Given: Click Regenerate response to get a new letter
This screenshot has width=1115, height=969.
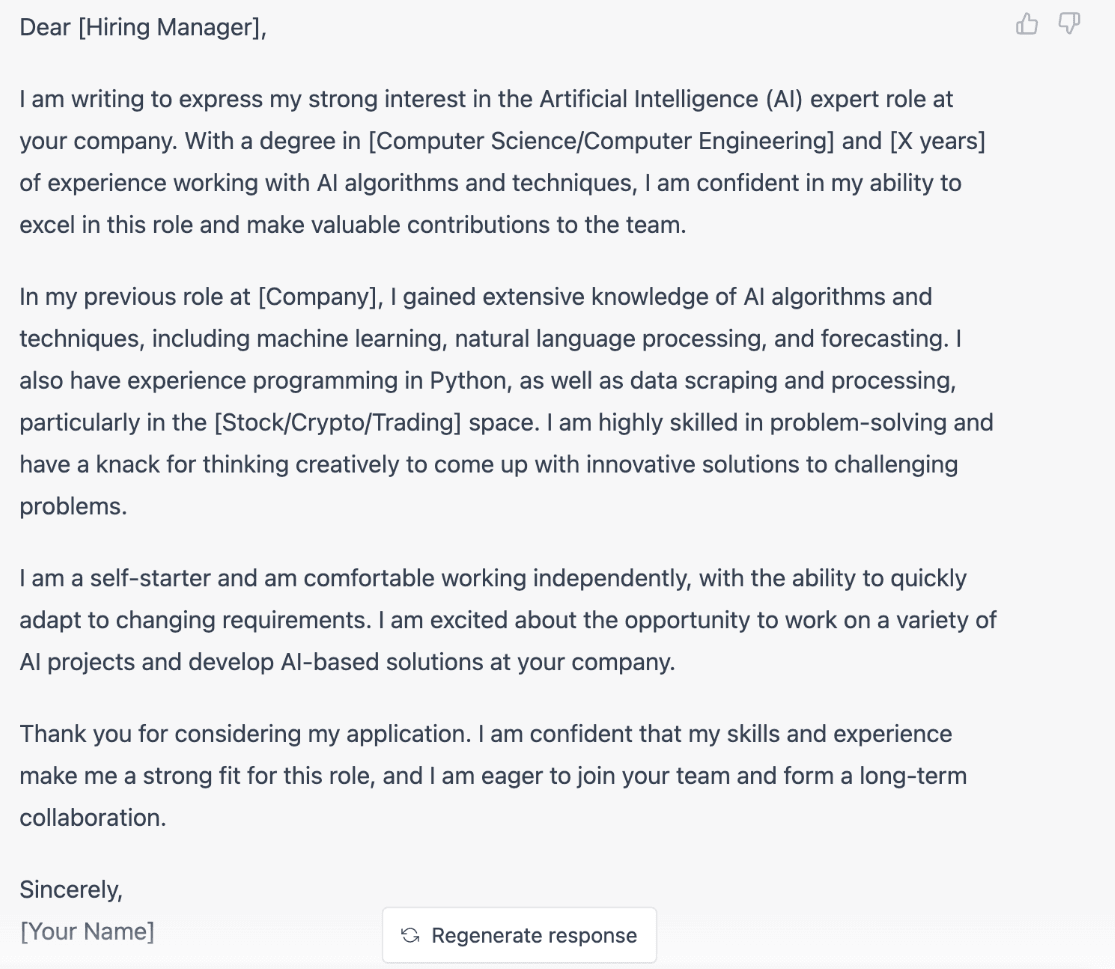Looking at the screenshot, I should 519,935.
